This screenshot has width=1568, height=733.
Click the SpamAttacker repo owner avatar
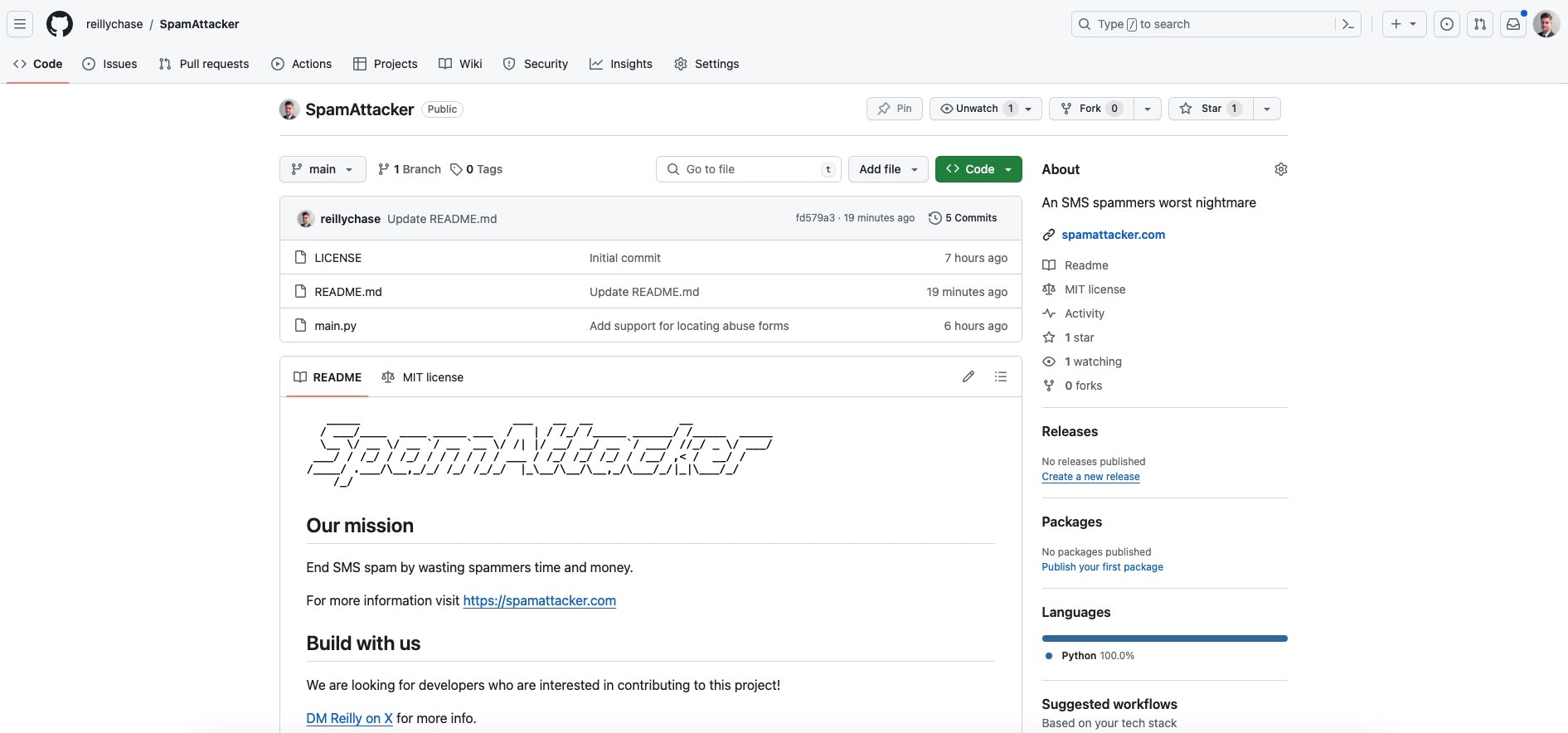pyautogui.click(x=289, y=109)
